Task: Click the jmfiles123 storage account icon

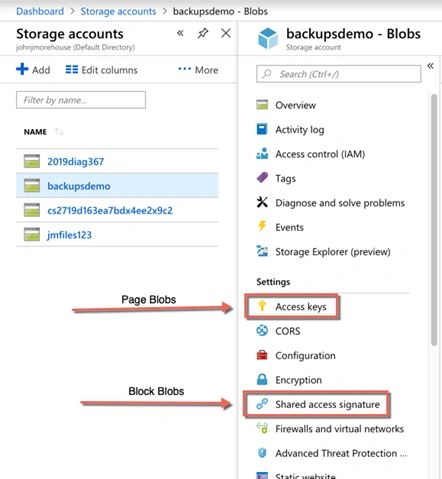Action: (x=32, y=234)
